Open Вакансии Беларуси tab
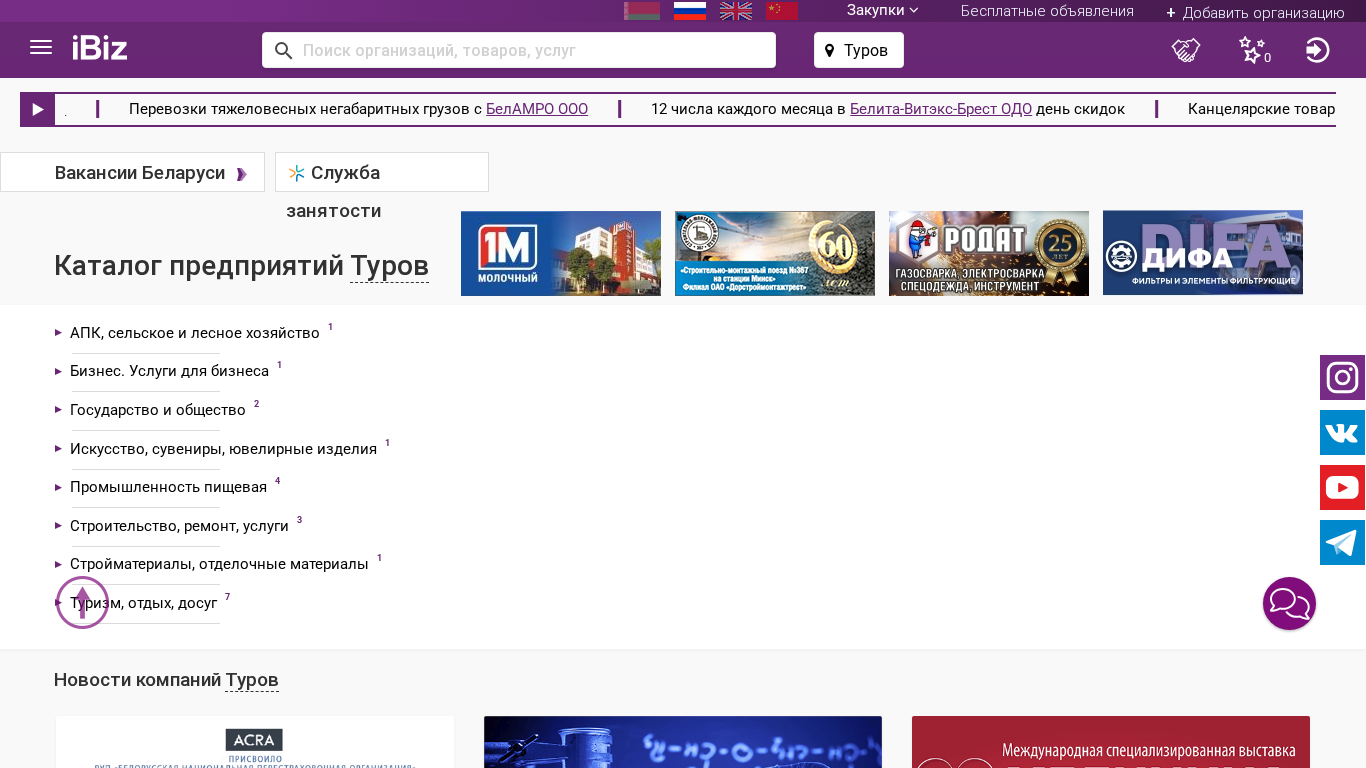The height and width of the screenshot is (768, 1366). tap(140, 173)
